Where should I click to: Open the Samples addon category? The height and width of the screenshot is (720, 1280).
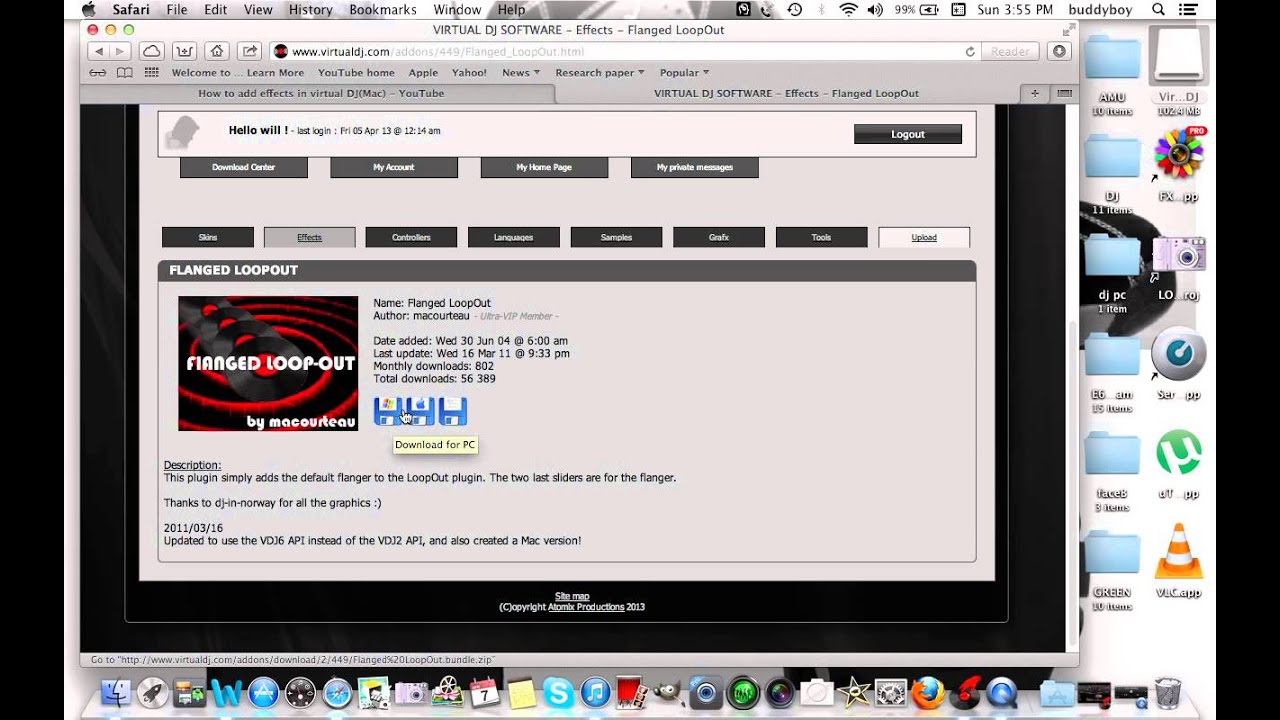tap(616, 237)
